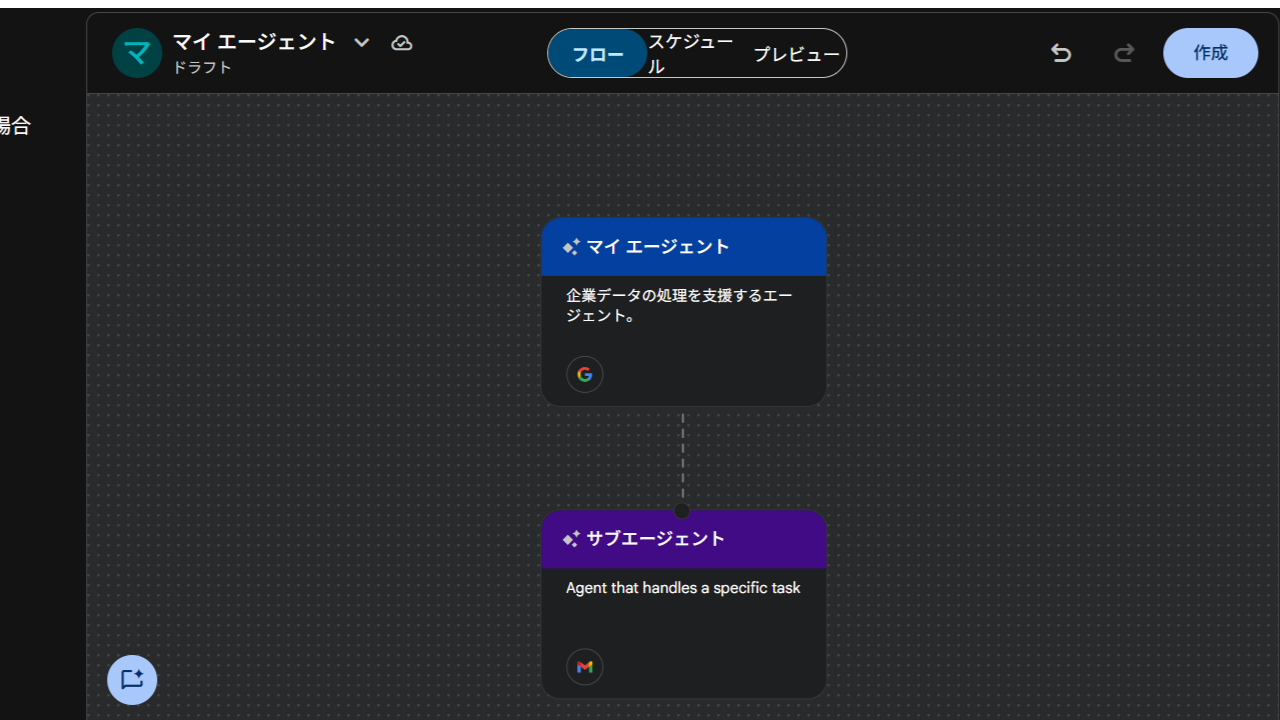Viewport: 1280px width, 720px height.
Task: Click the text 企業データの処理を支援するエージェント。
Action: (x=679, y=306)
